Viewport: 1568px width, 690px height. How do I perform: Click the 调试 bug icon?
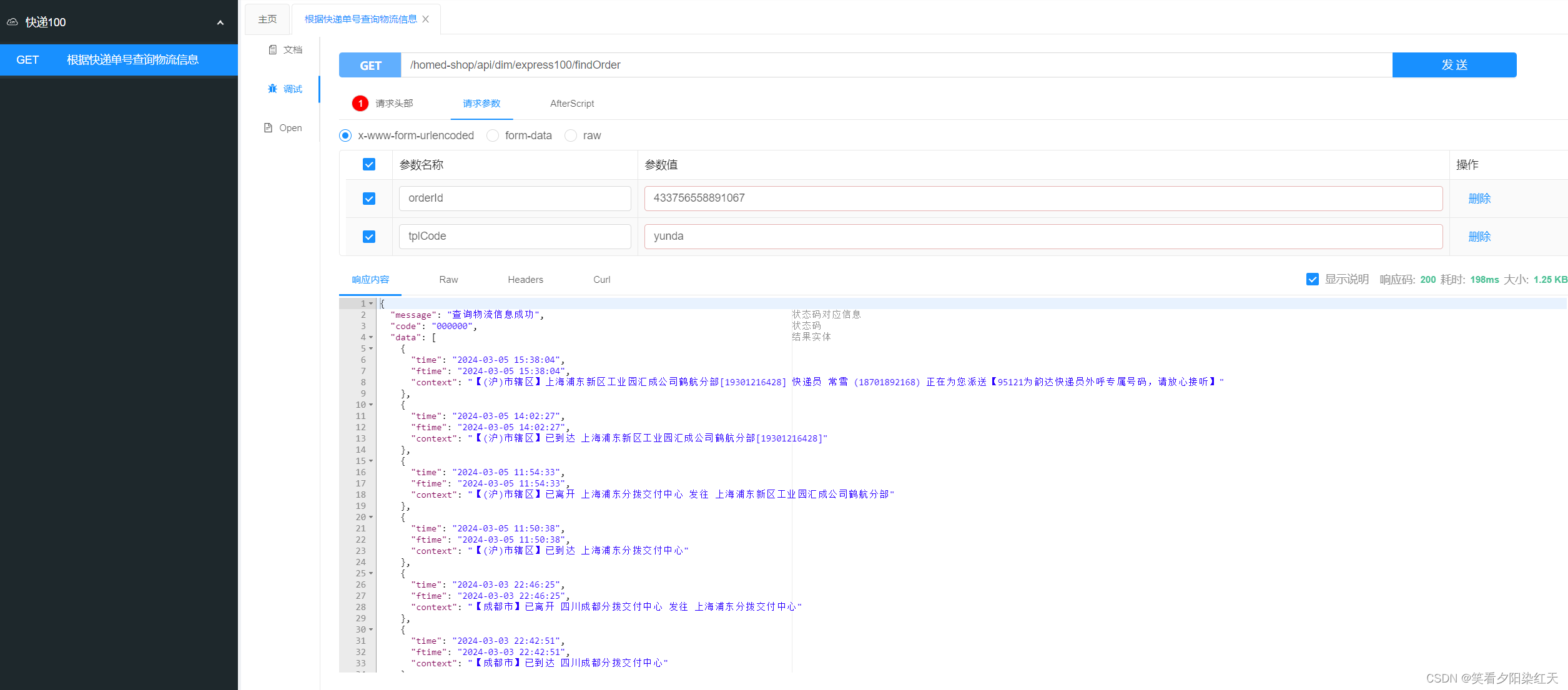272,89
